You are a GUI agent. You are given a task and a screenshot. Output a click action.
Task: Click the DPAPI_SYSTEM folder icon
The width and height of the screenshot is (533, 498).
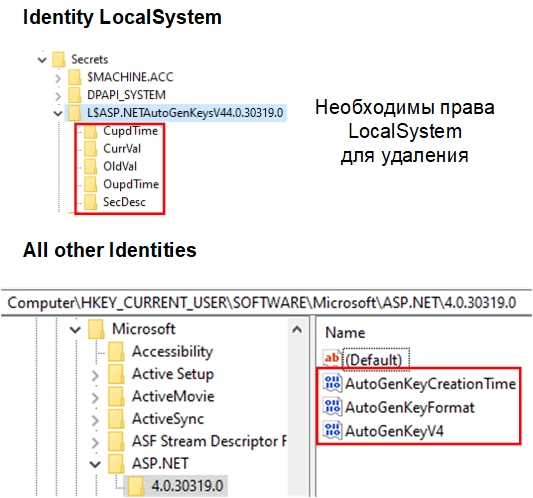point(74,95)
